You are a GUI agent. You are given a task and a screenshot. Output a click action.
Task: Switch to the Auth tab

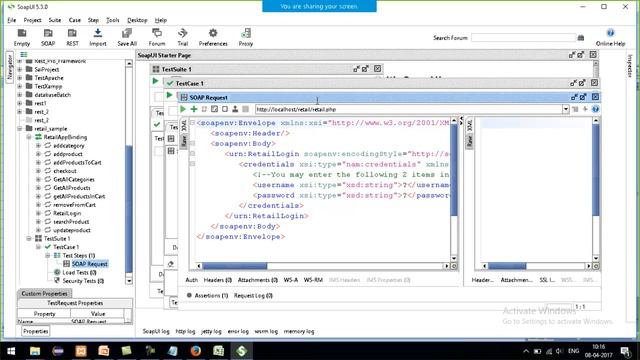pos(191,280)
